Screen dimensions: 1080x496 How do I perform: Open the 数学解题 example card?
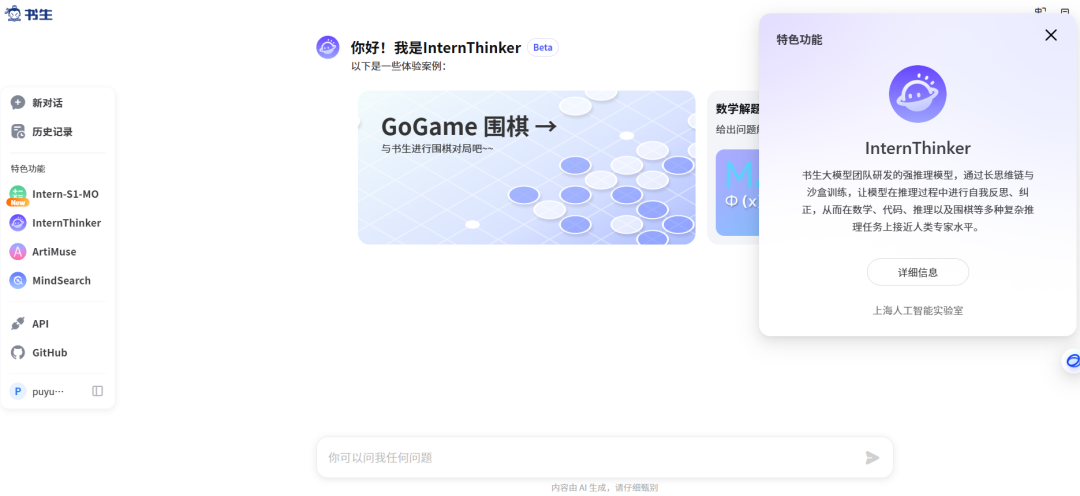pyautogui.click(x=733, y=167)
